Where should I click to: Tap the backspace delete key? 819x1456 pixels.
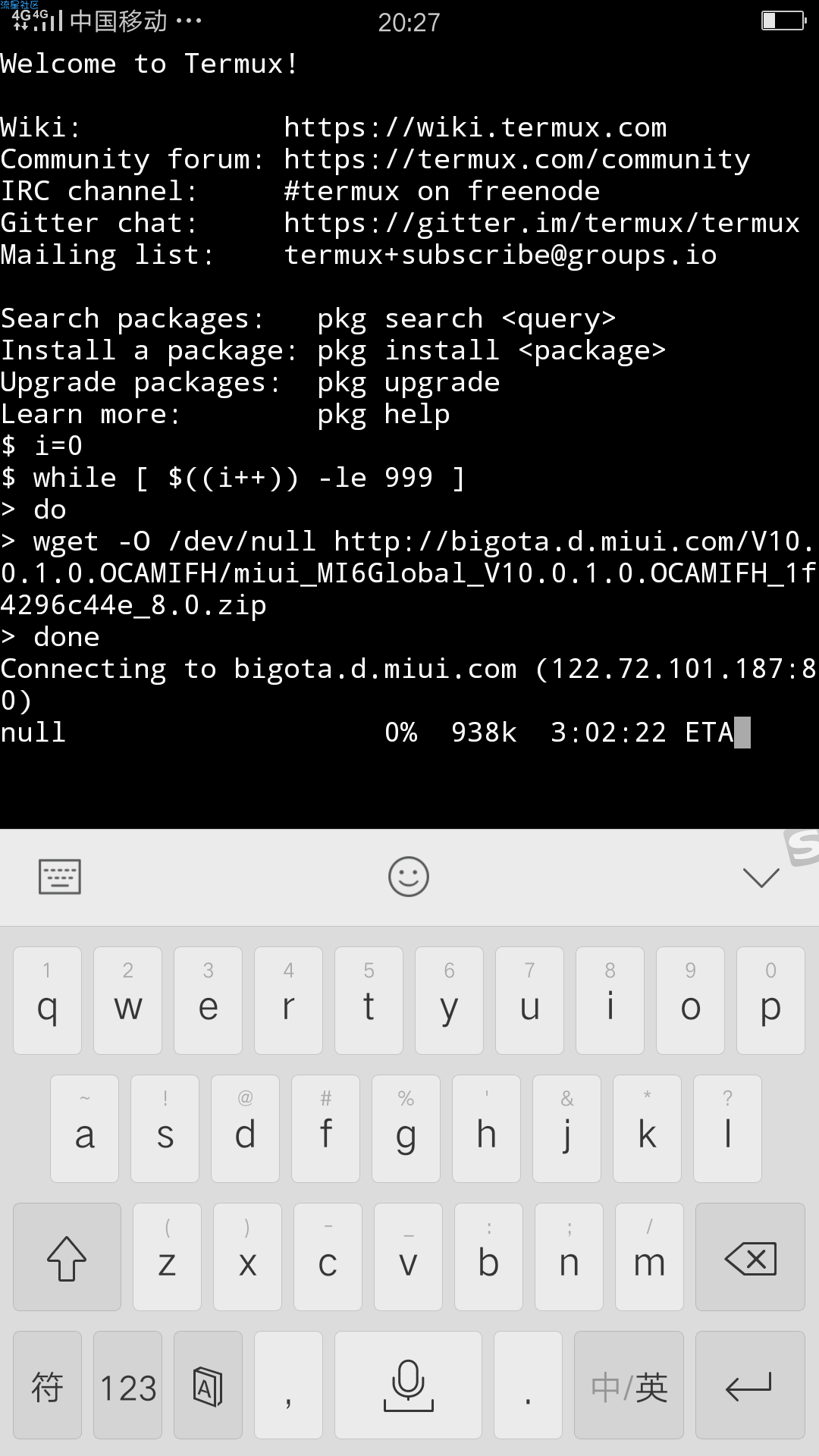pyautogui.click(x=750, y=1257)
